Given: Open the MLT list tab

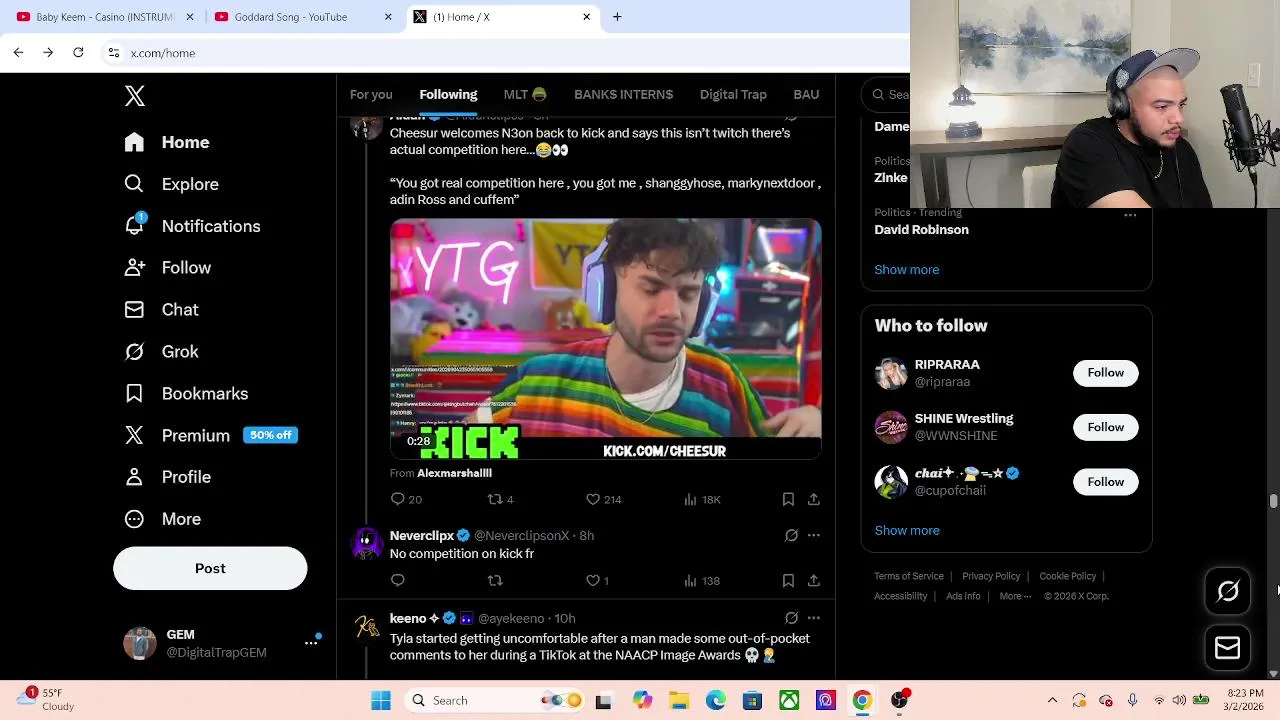Looking at the screenshot, I should pyautogui.click(x=525, y=94).
